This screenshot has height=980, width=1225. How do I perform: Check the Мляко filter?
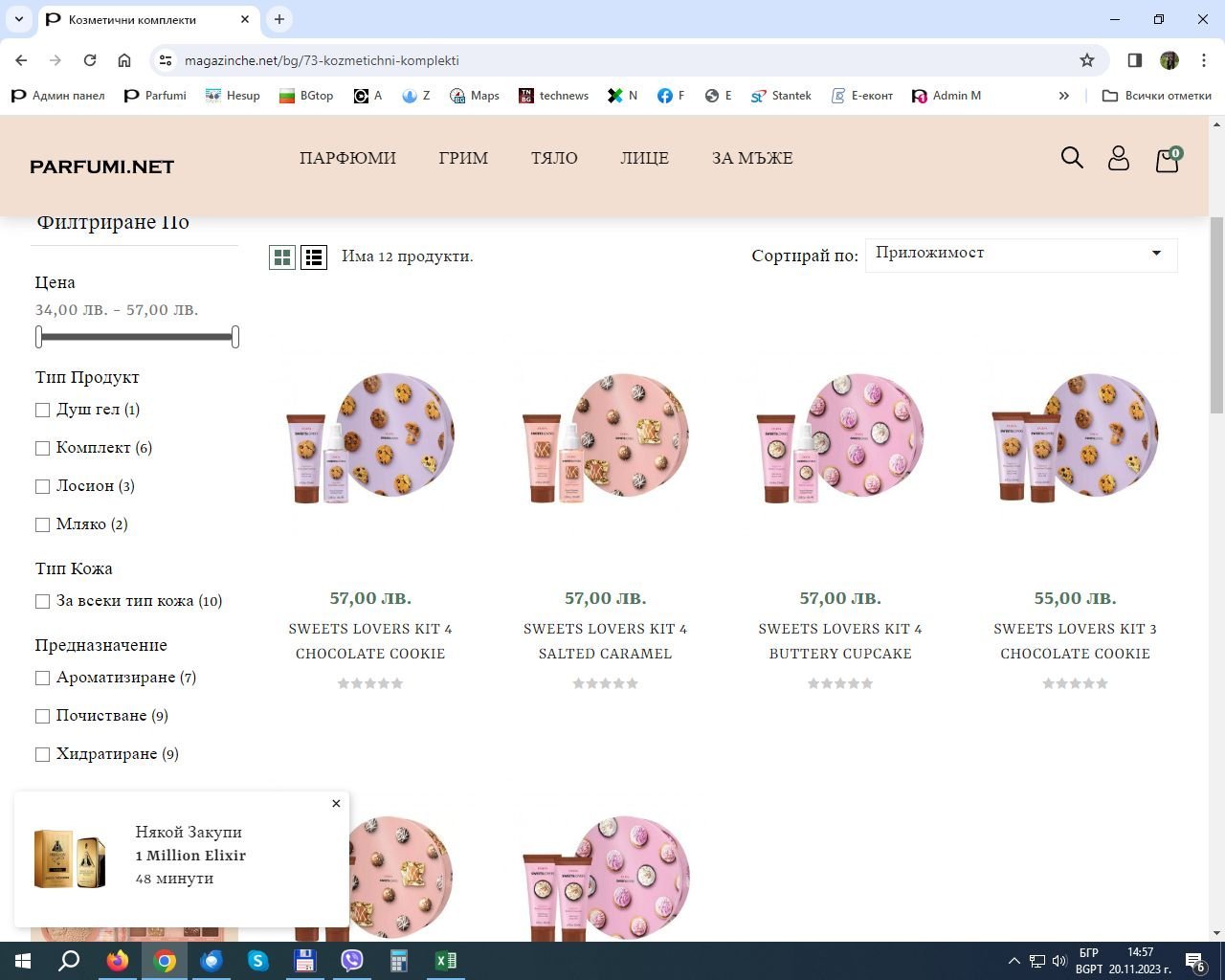(x=42, y=524)
